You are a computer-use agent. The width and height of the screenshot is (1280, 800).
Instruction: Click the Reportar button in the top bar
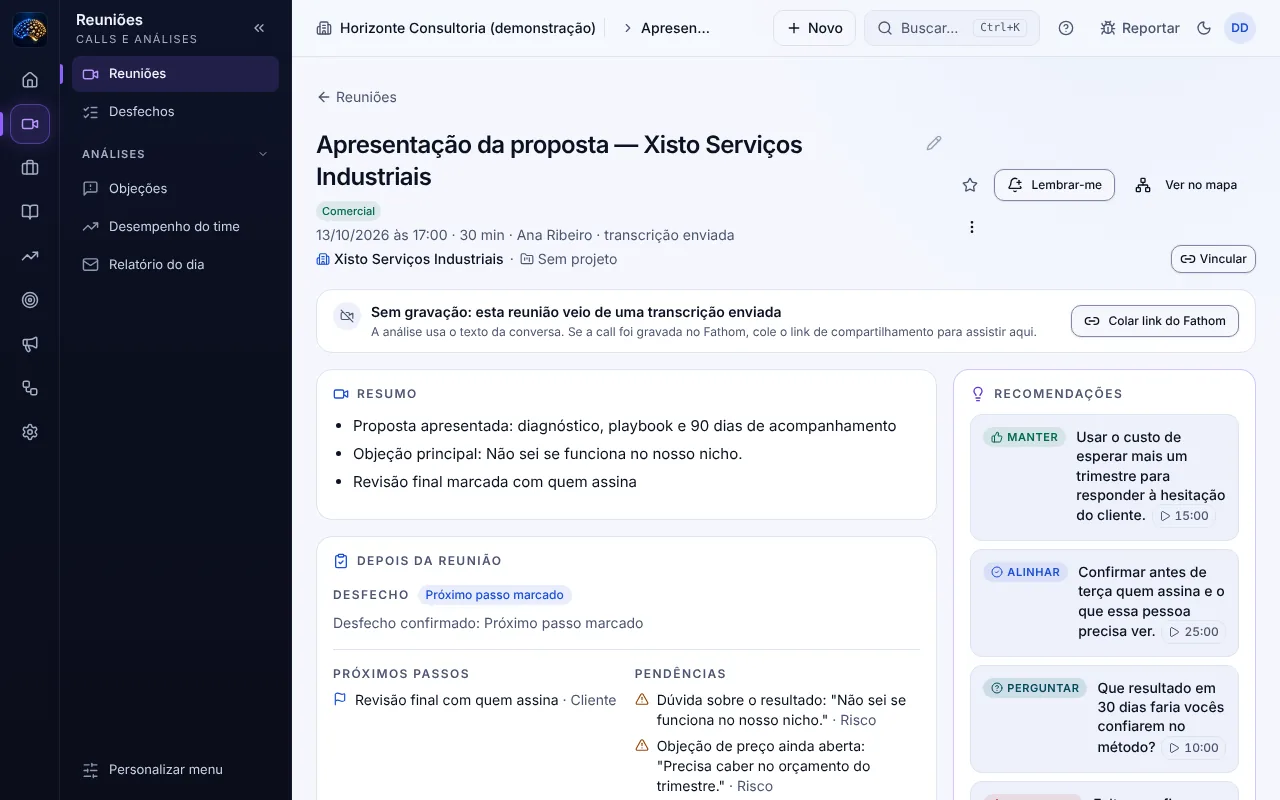click(1139, 28)
